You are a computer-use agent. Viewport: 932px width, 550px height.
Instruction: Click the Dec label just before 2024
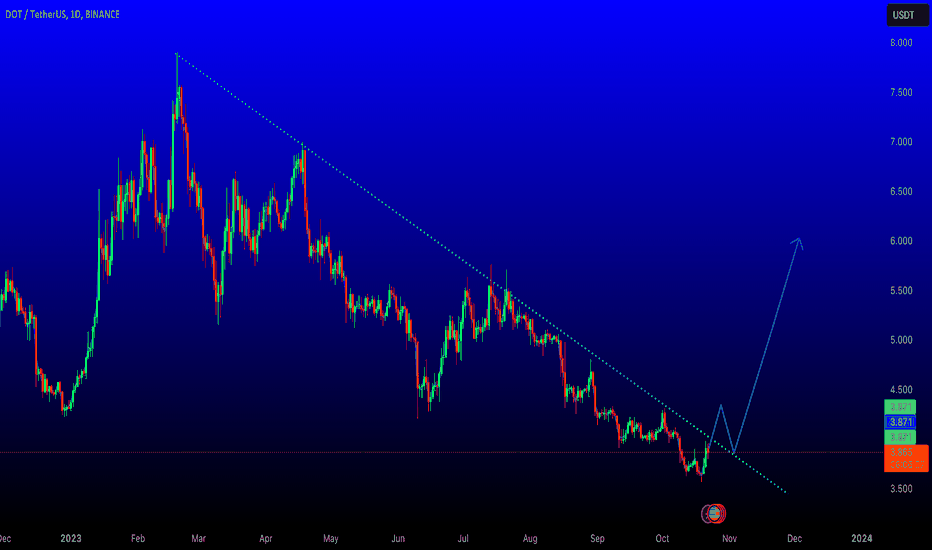794,538
